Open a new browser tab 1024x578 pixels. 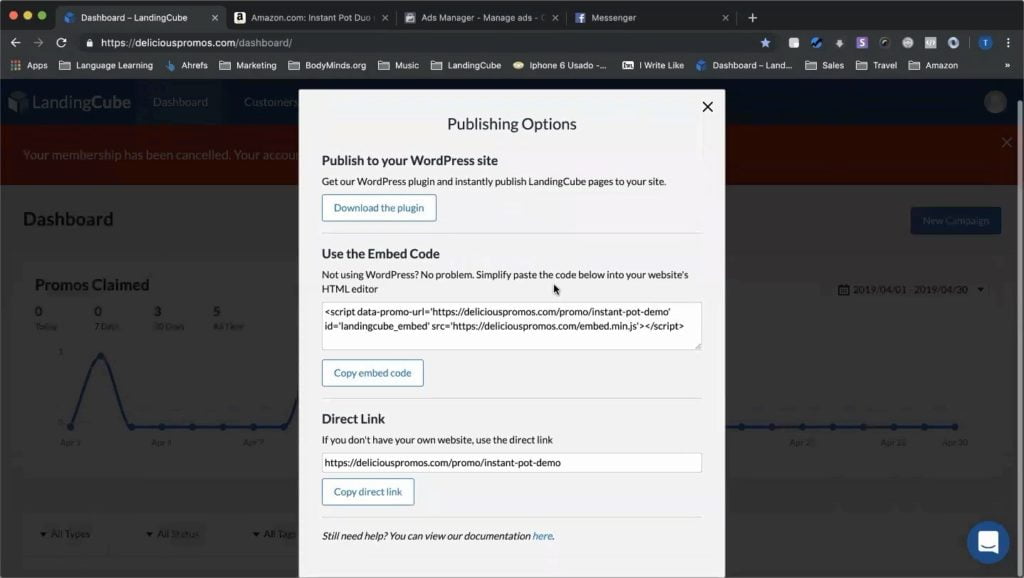tap(752, 18)
